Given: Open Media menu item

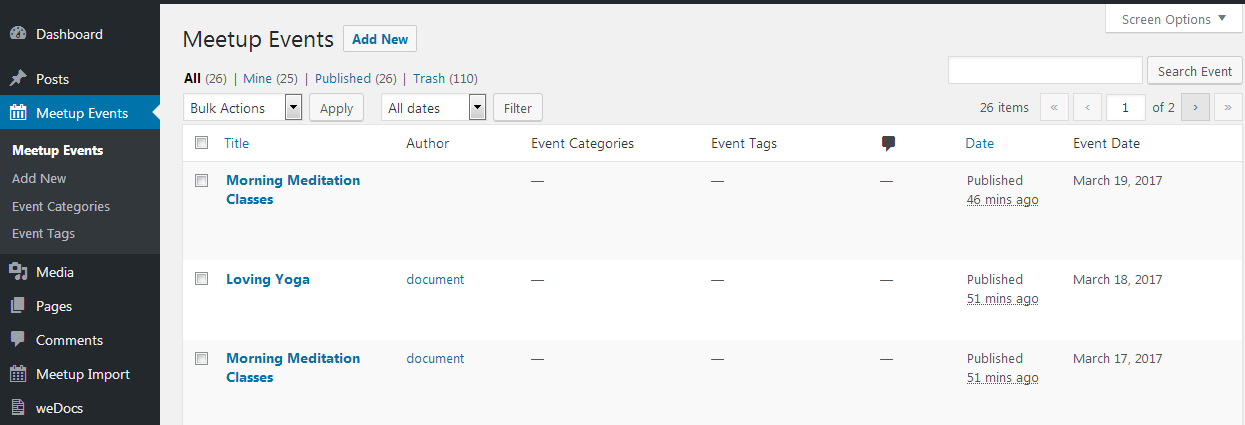Looking at the screenshot, I should (55, 272).
